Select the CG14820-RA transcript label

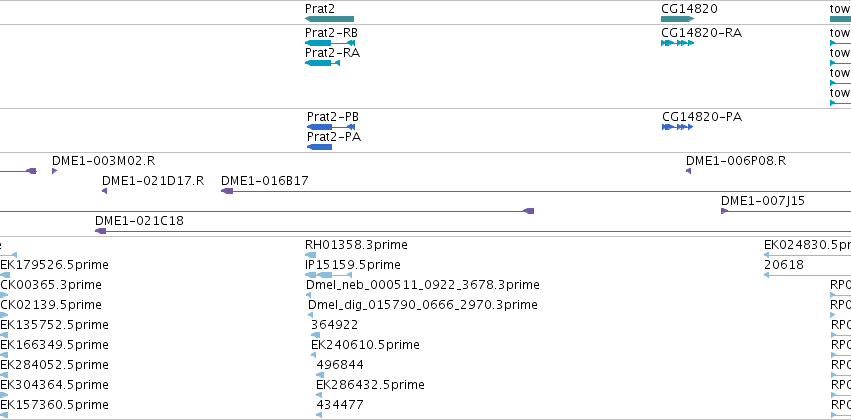click(701, 33)
